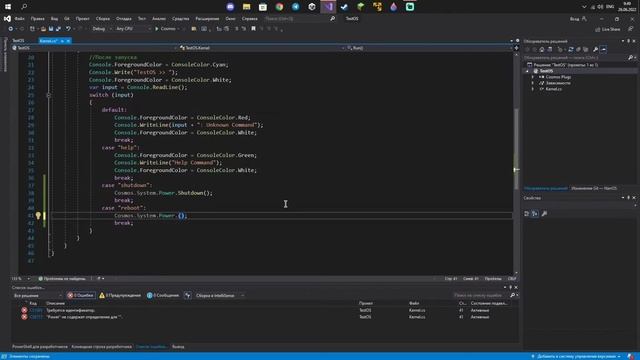Open the editor zoom level dropdown
Screen dimensions: 640x360
21,279
